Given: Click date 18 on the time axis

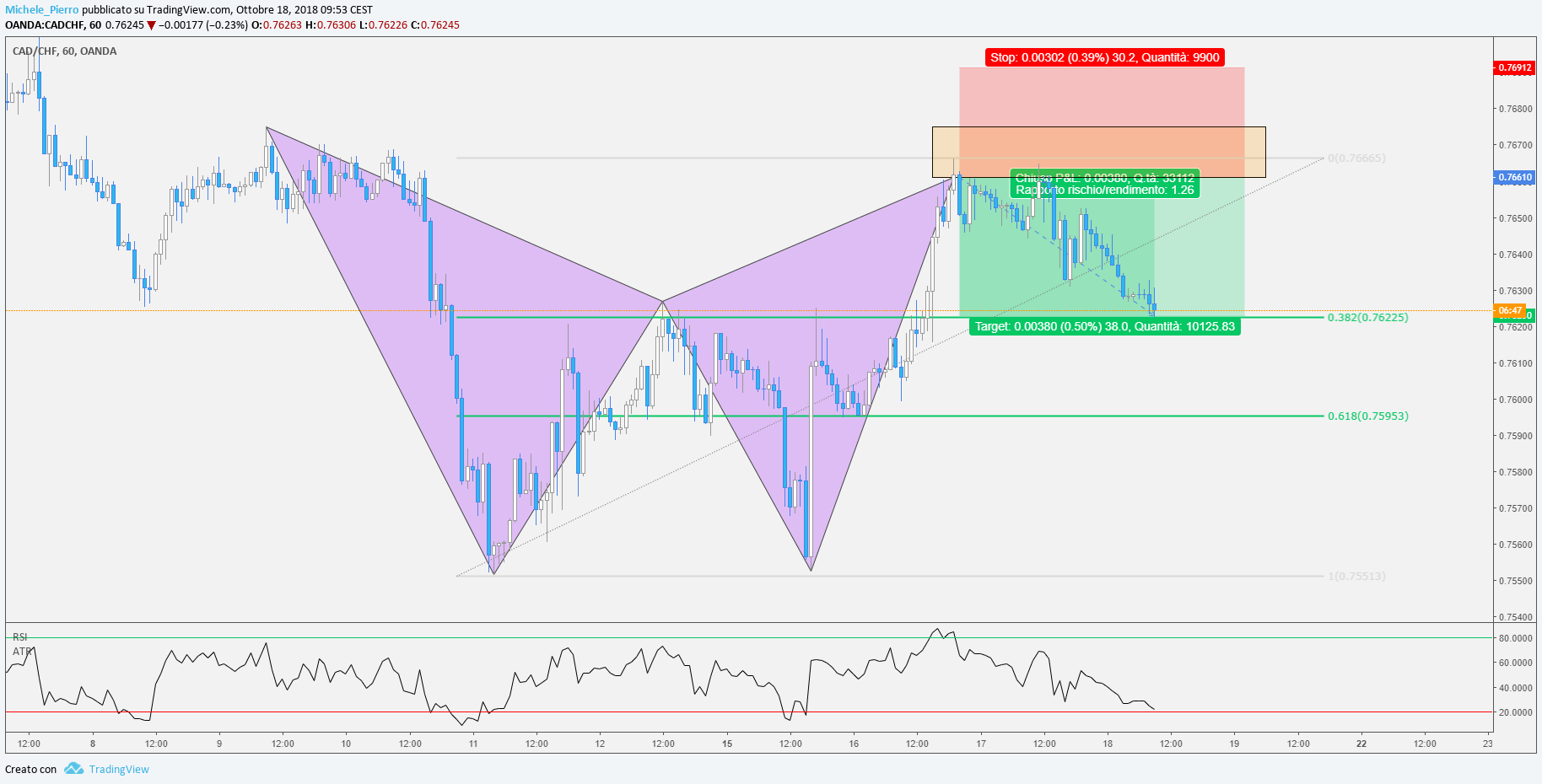Looking at the screenshot, I should pyautogui.click(x=1108, y=744).
